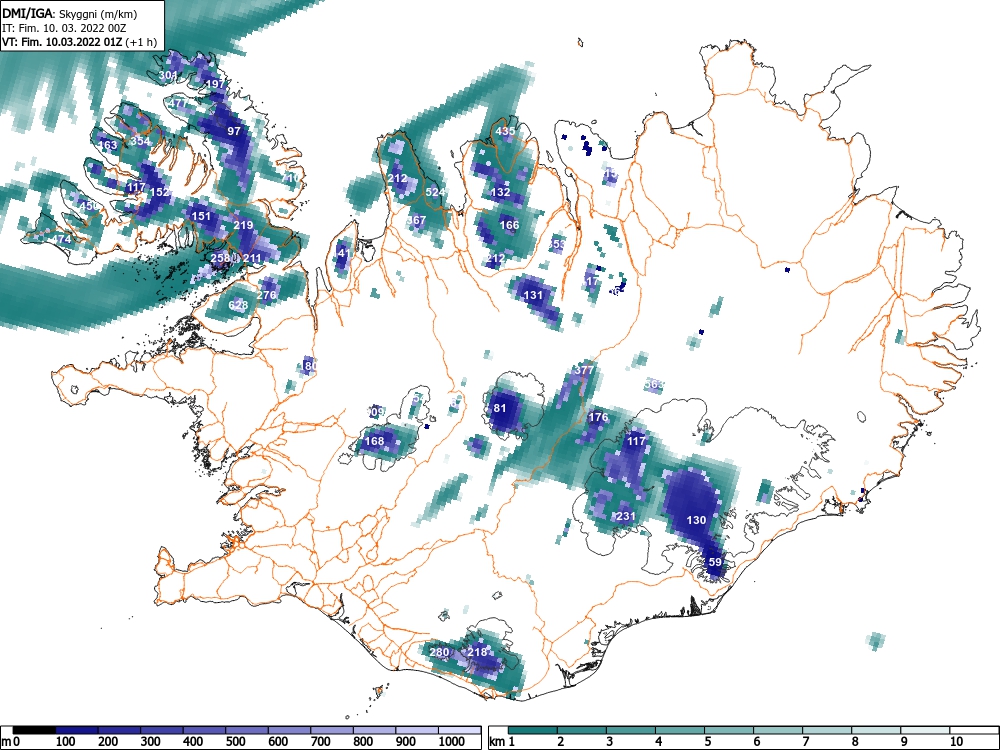
Task: Click the visibility value 130 in the southeast
Action: [x=696, y=520]
